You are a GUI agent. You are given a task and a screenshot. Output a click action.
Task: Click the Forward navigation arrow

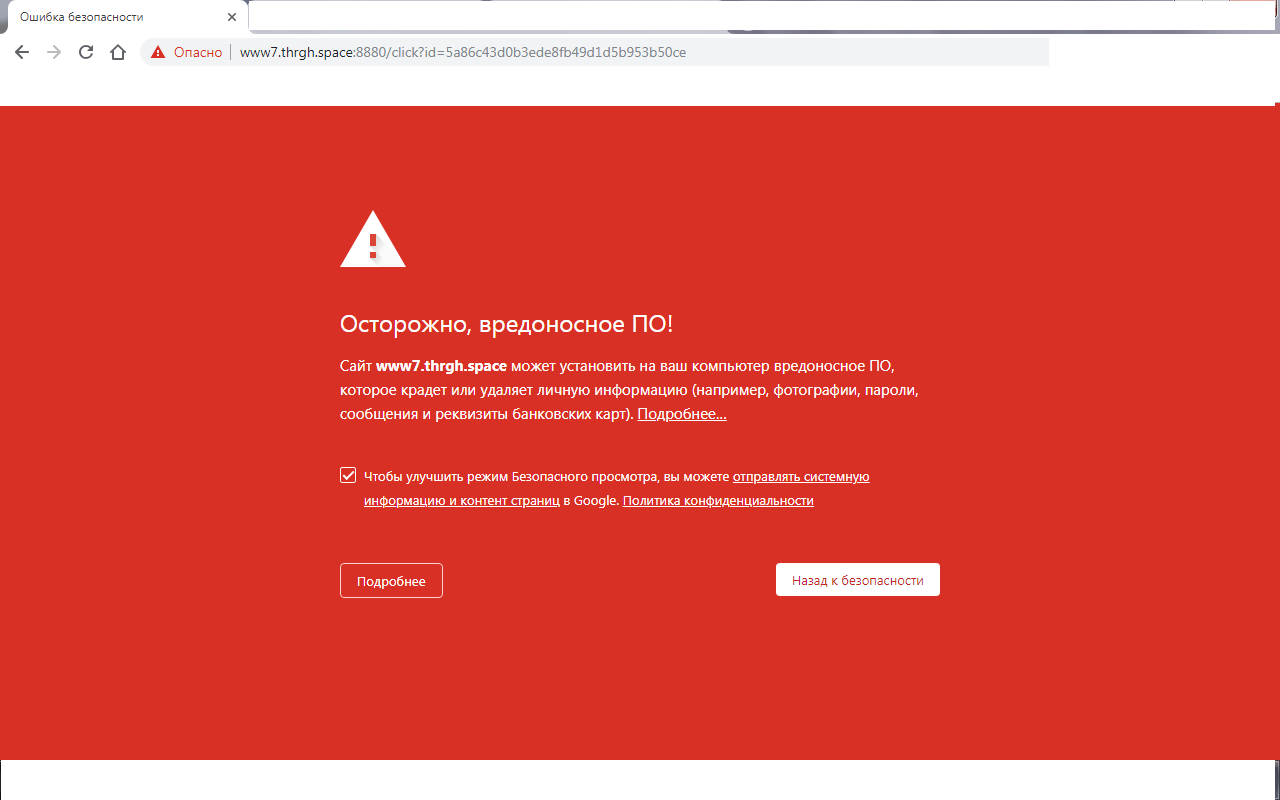click(54, 52)
